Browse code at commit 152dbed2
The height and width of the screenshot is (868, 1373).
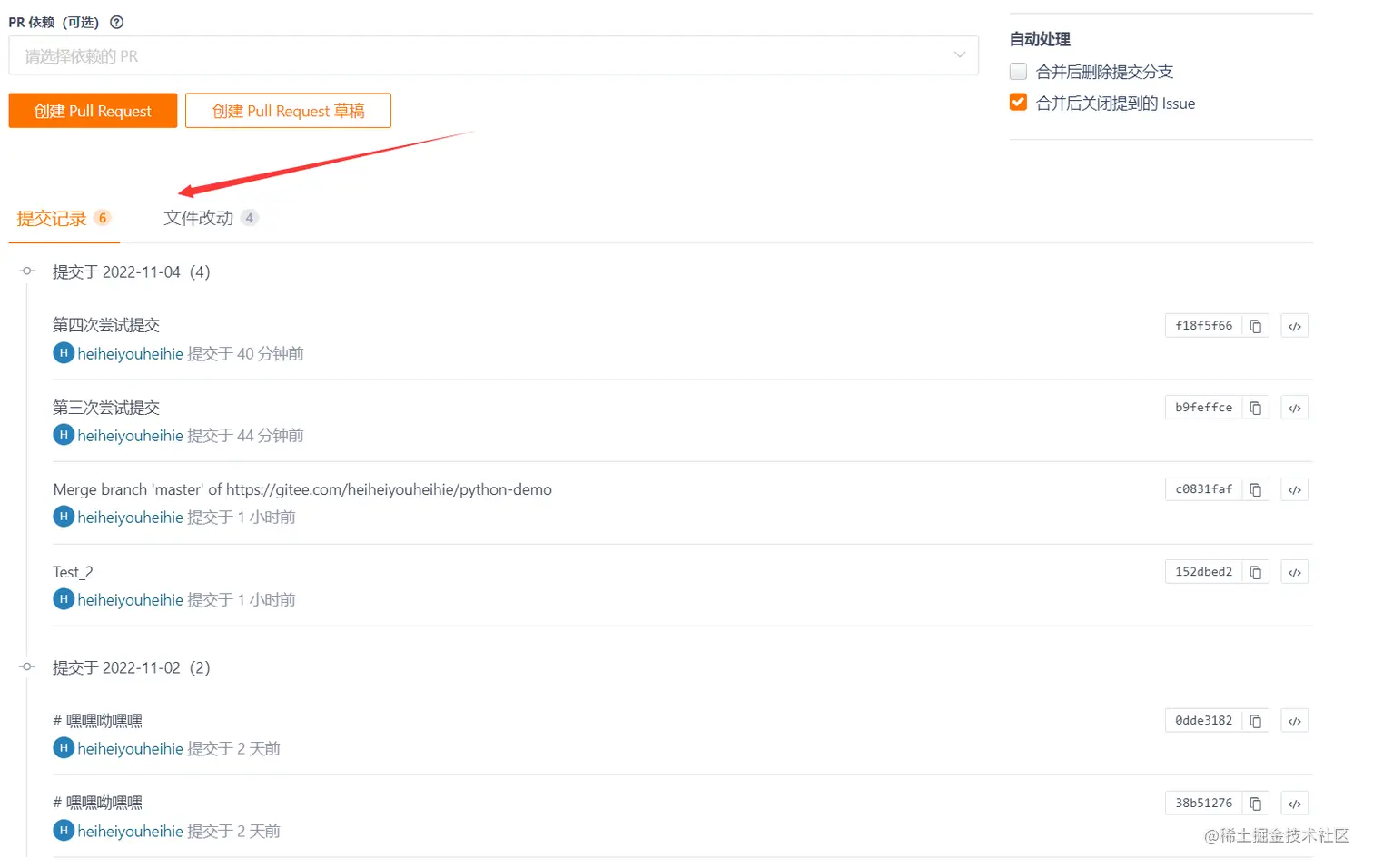click(x=1294, y=572)
